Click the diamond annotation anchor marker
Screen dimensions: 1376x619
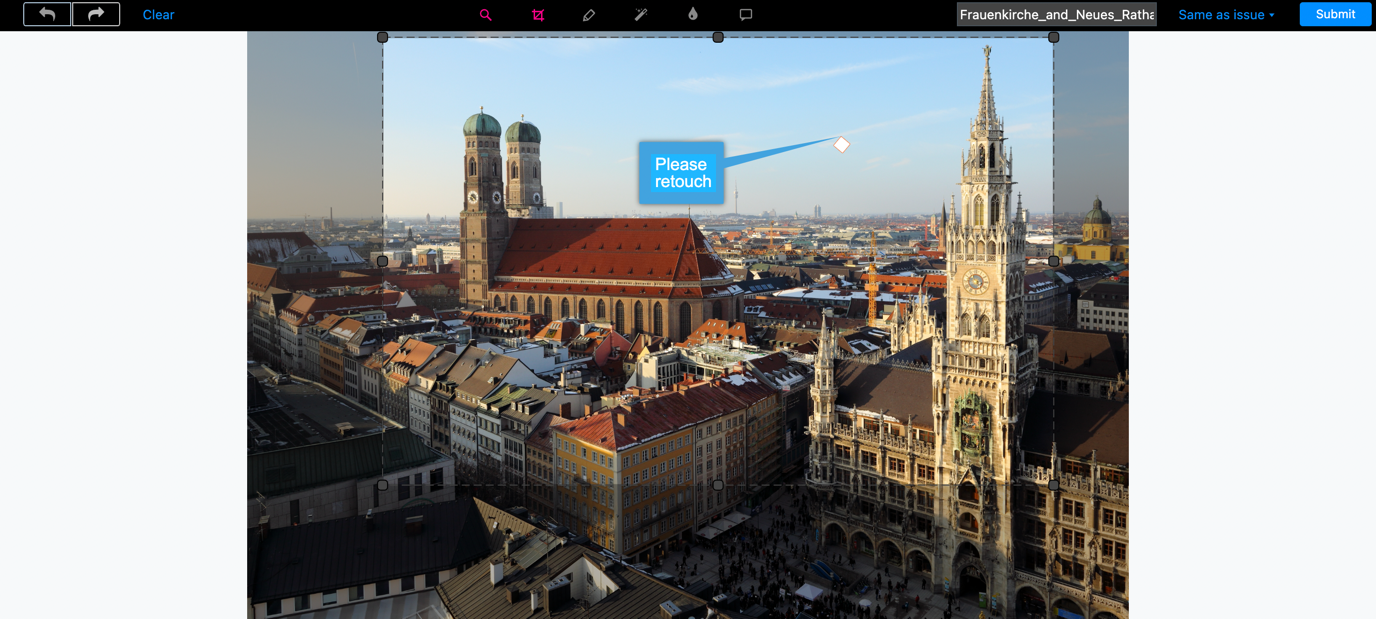(841, 143)
